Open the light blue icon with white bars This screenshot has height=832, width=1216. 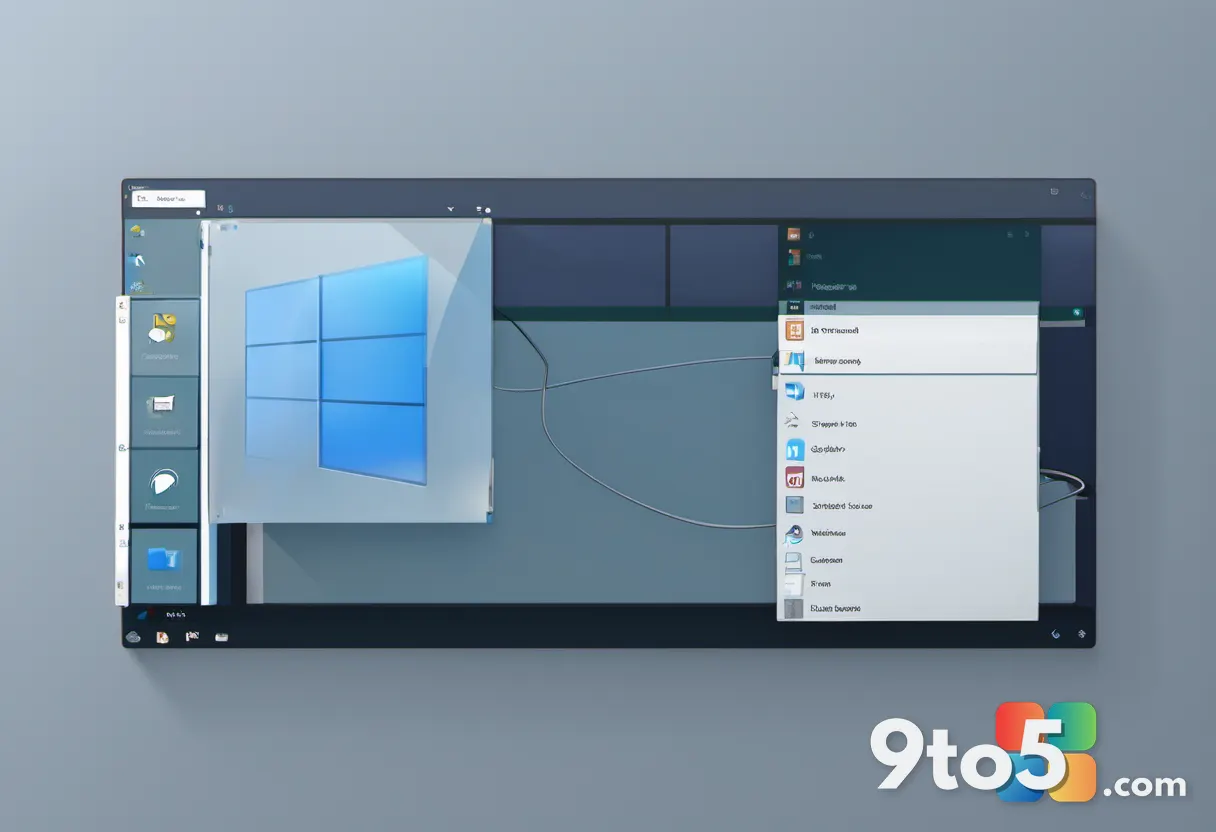point(795,449)
